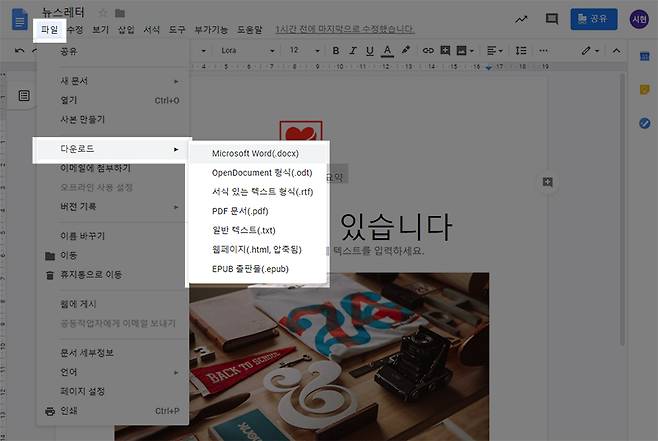Open the Calendar side panel icon
The image size is (658, 441).
click(x=645, y=56)
